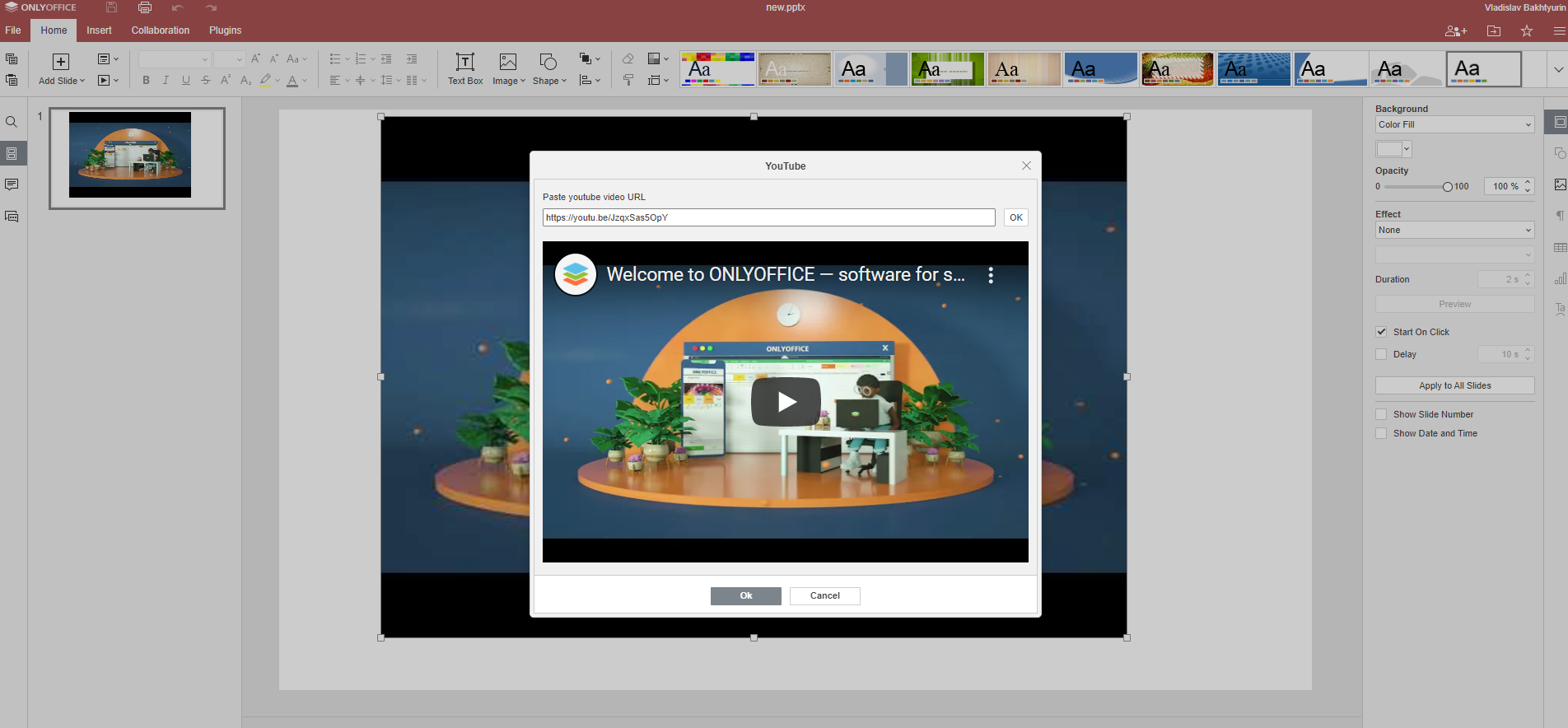1568x728 pixels.
Task: Click the Save icon in title bar
Action: tap(111, 8)
